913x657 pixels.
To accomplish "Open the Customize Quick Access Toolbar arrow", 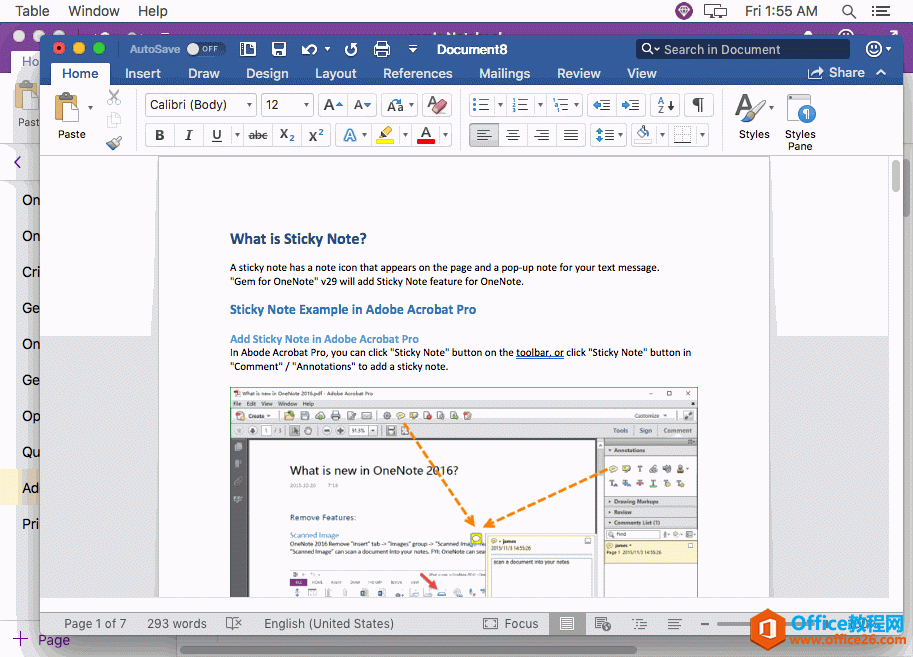I will point(413,50).
